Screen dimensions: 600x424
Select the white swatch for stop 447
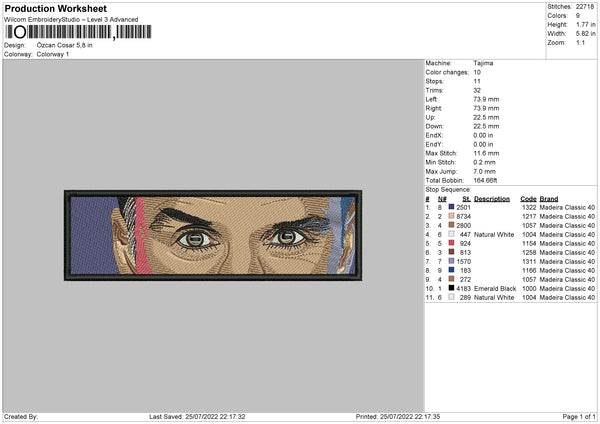(452, 234)
